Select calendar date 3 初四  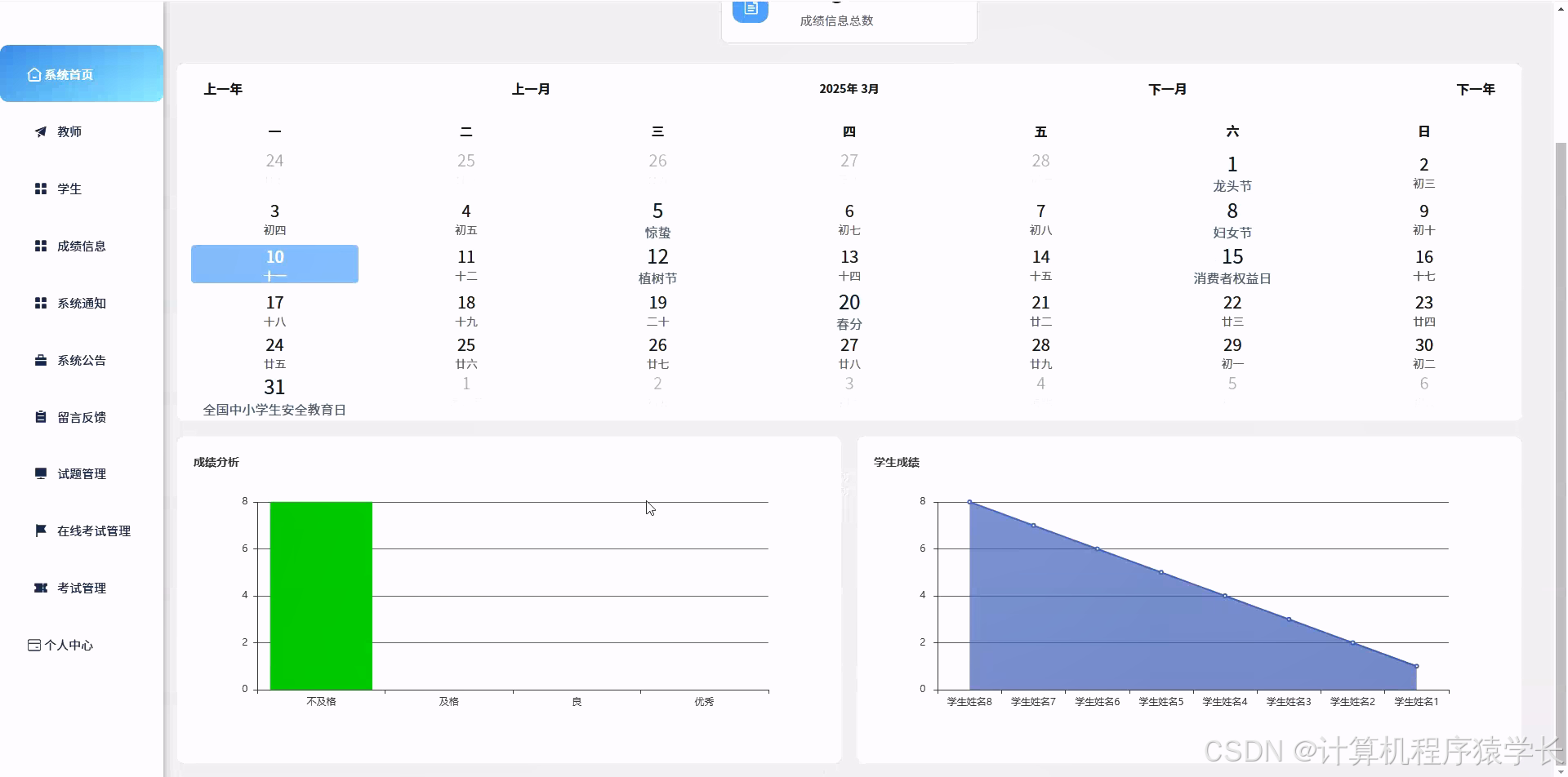coord(274,220)
